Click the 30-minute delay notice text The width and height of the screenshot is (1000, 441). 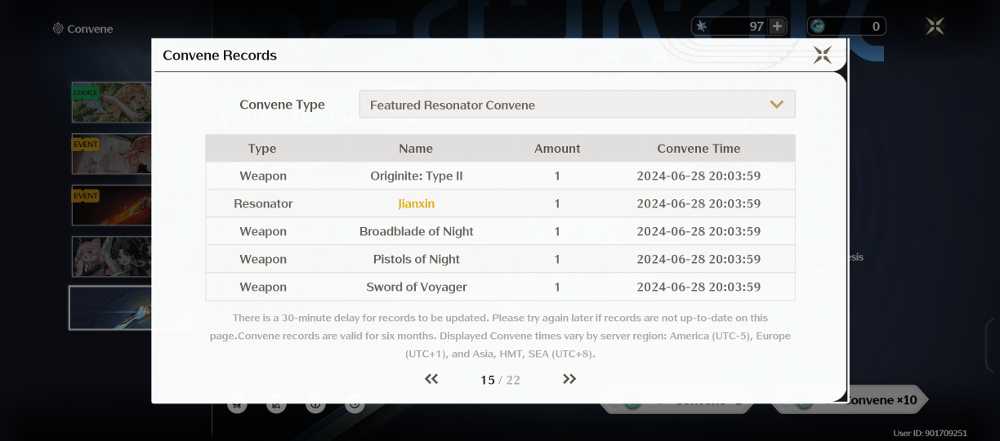pos(500,336)
